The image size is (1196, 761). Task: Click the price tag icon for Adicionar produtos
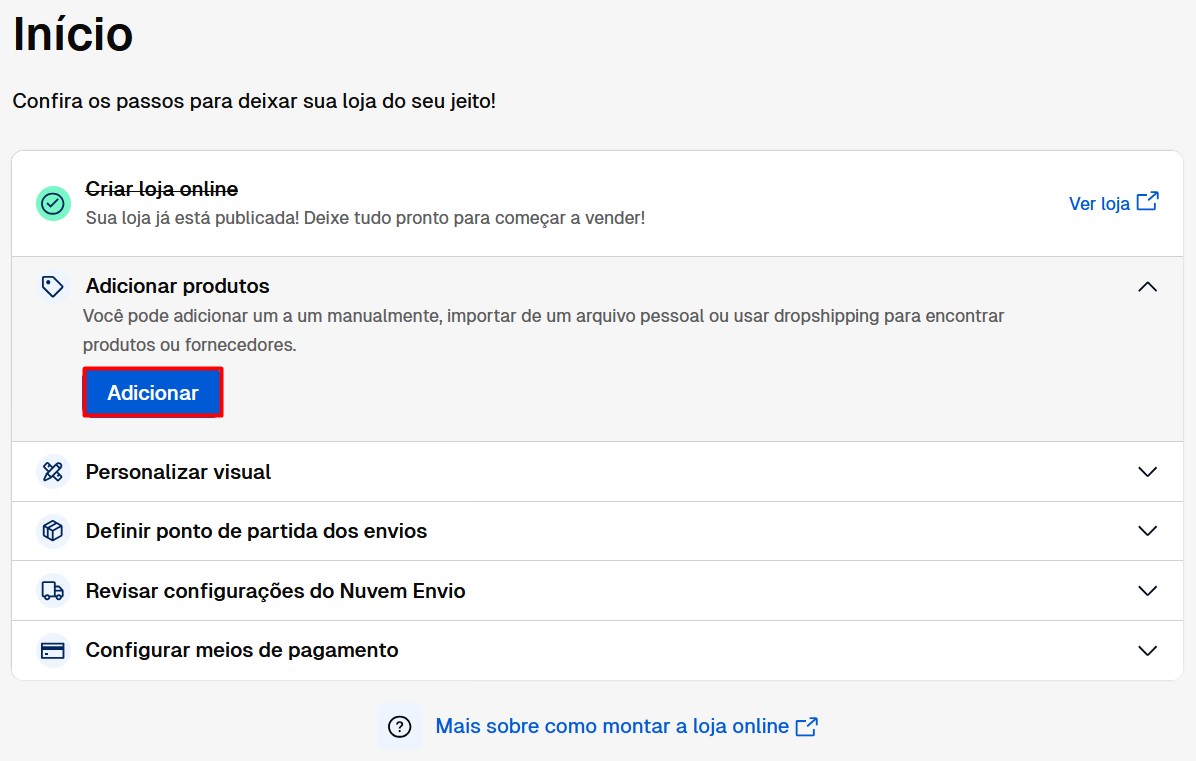53,287
